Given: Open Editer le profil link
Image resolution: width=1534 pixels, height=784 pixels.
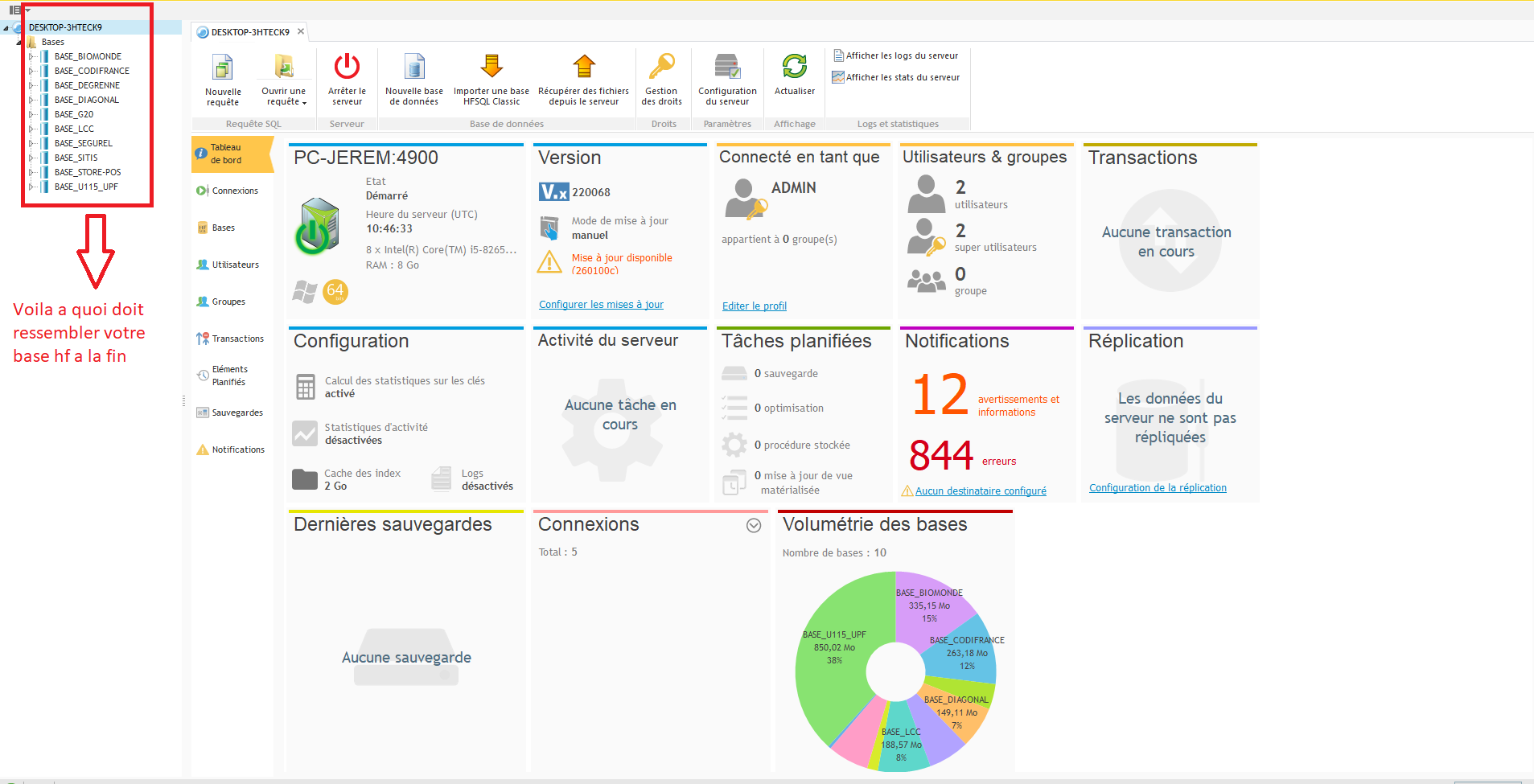Looking at the screenshot, I should (754, 306).
